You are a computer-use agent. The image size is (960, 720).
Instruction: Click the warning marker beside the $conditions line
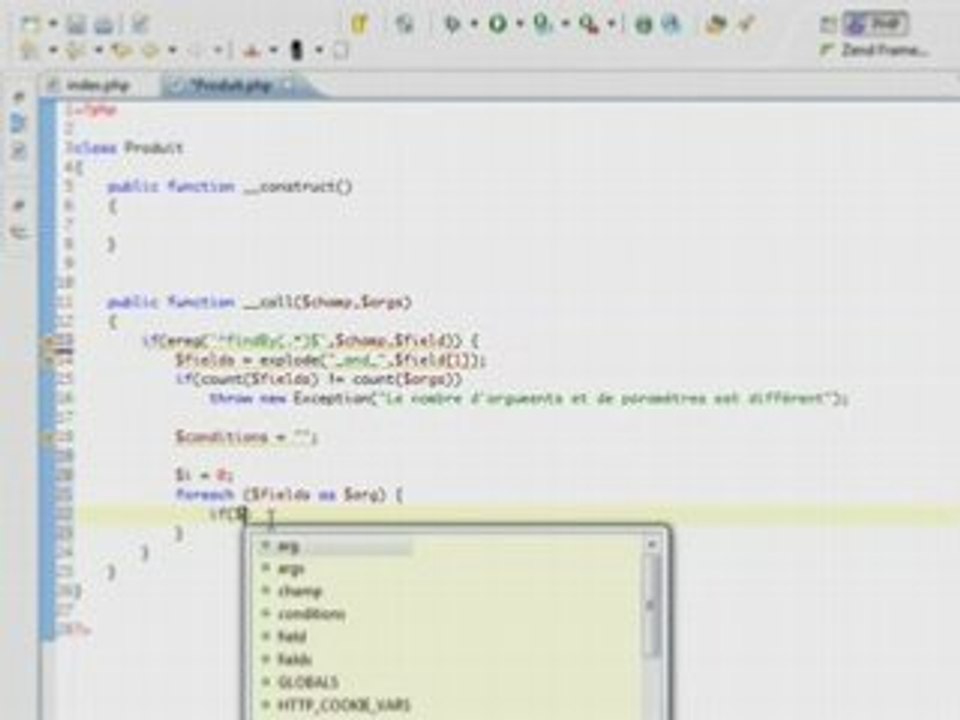pos(49,437)
